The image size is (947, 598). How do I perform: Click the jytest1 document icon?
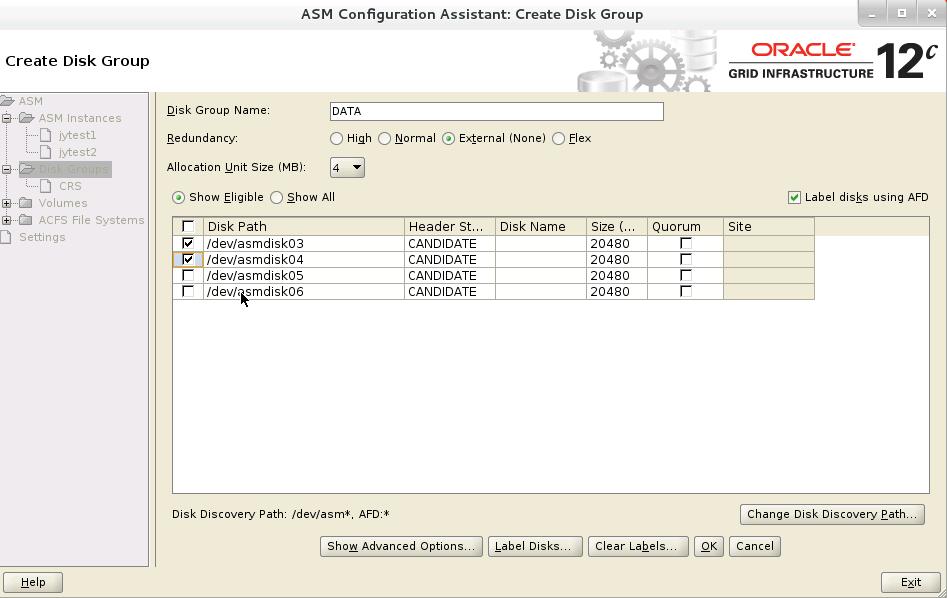point(45,135)
